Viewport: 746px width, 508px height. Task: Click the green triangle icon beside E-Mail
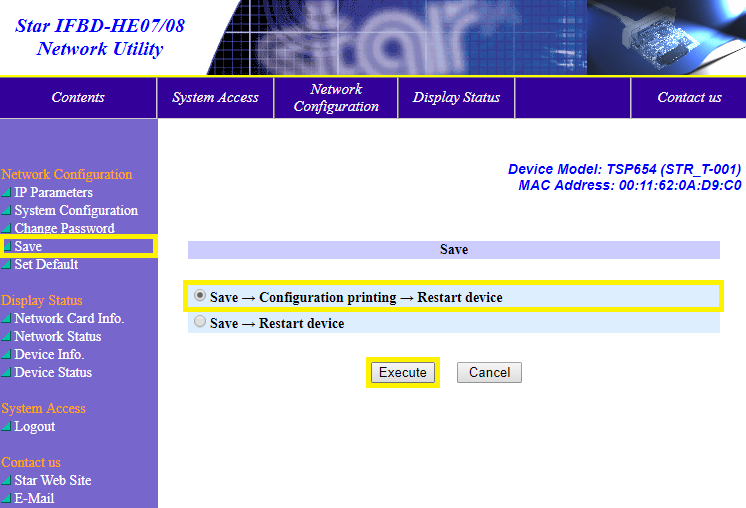pyautogui.click(x=6, y=498)
